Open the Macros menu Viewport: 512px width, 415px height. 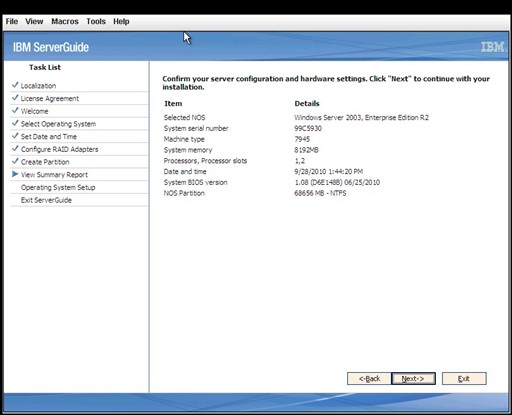tap(65, 21)
